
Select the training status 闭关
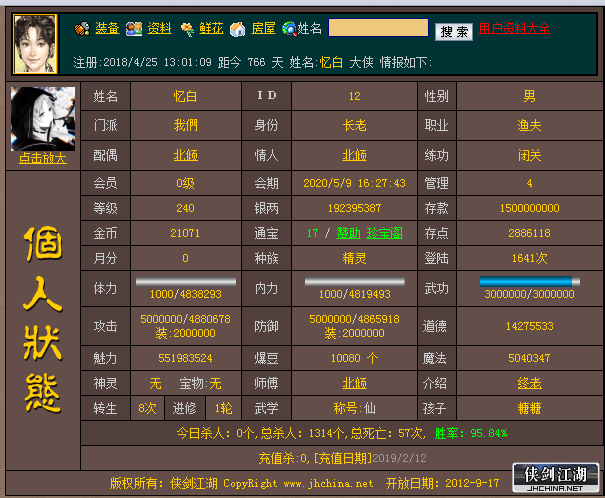tap(529, 155)
